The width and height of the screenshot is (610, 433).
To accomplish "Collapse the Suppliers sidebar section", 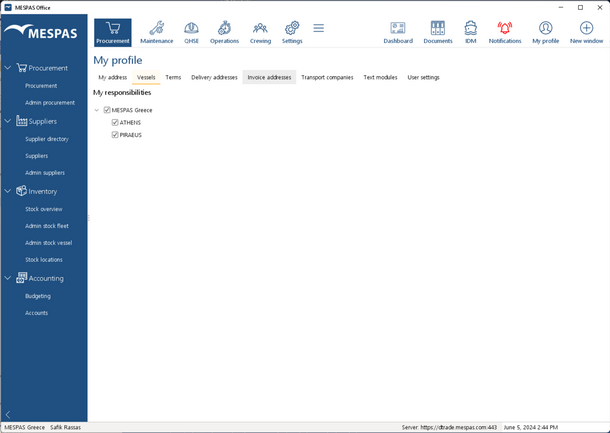I will 7,121.
